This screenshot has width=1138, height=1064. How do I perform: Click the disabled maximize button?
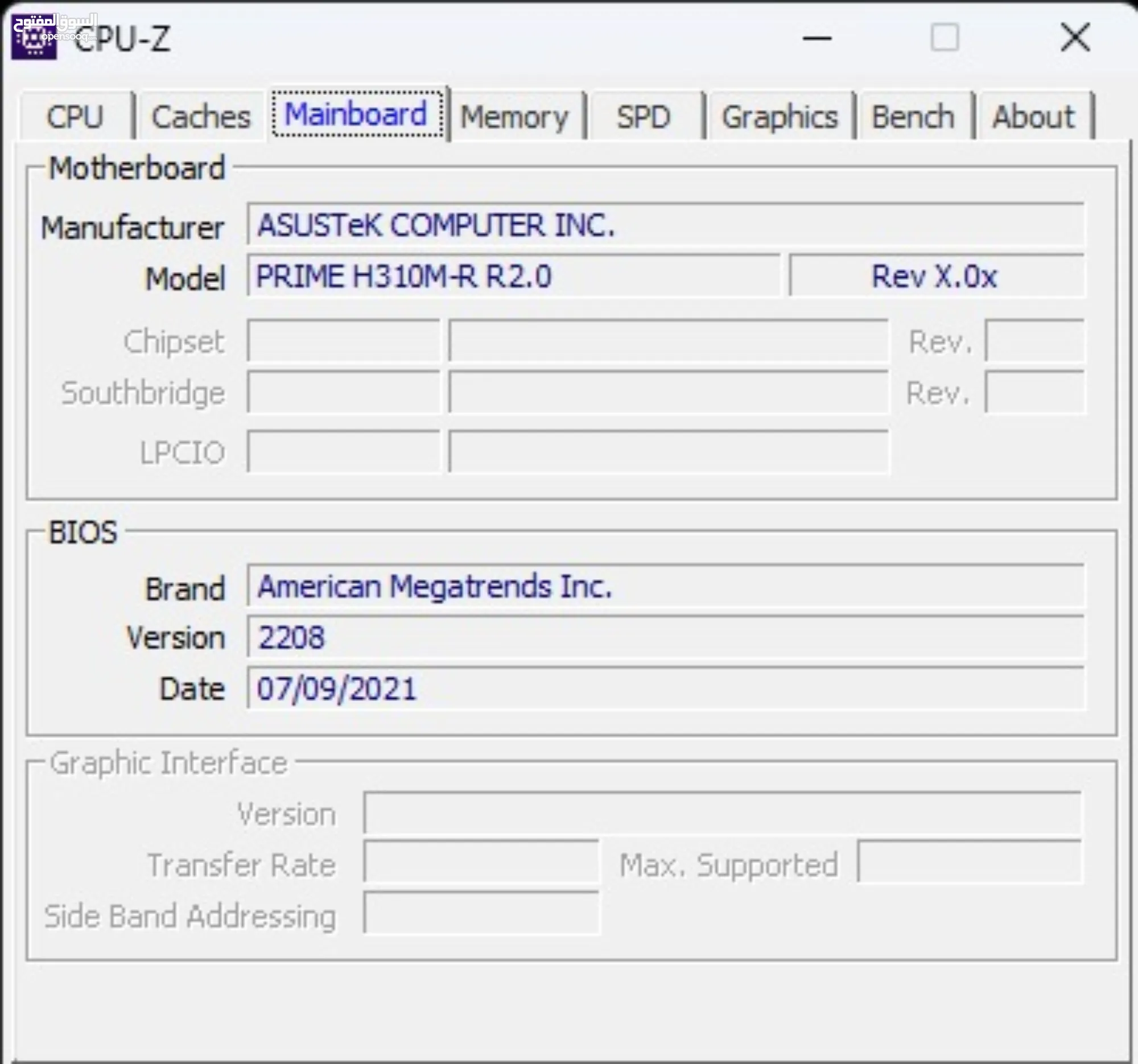[x=945, y=38]
